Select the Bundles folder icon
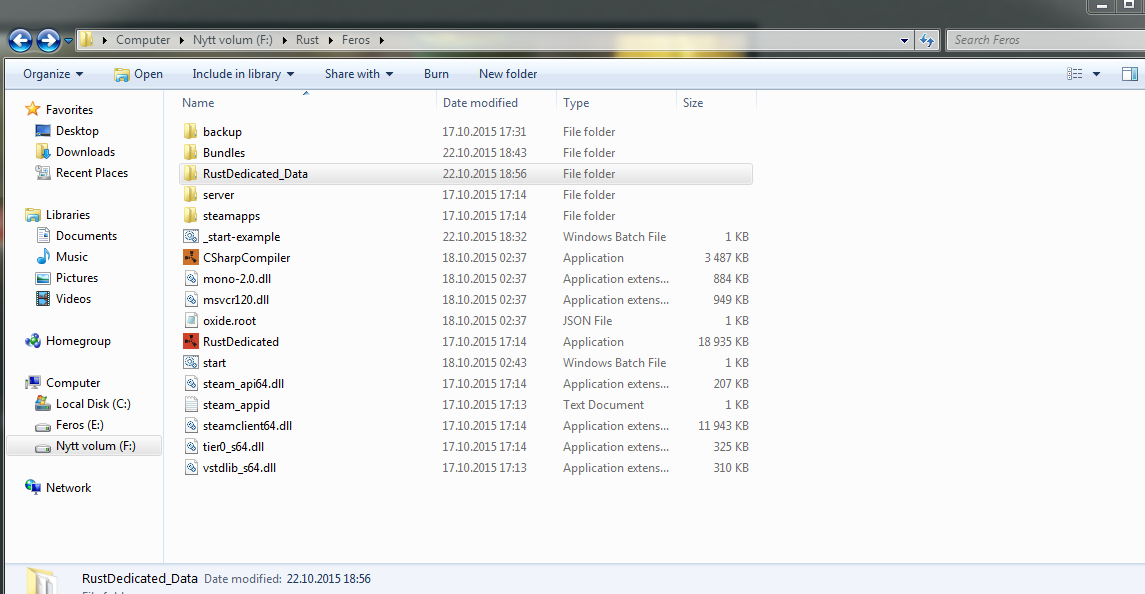Viewport: 1145px width, 594px height. (191, 153)
